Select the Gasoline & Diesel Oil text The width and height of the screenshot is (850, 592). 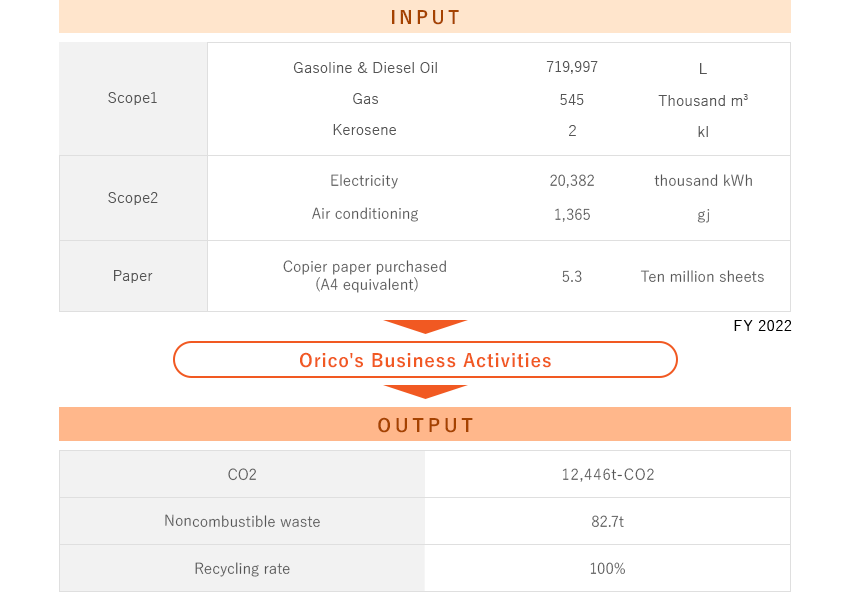pyautogui.click(x=365, y=68)
